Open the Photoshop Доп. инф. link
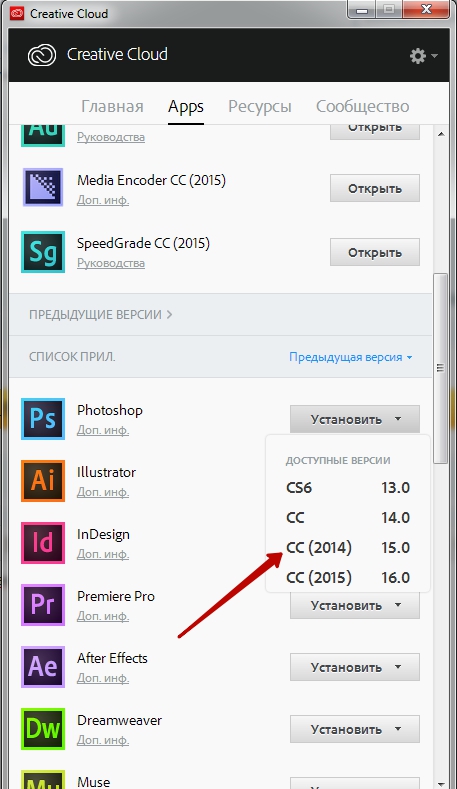Screen dimensions: 457x789 (103, 430)
